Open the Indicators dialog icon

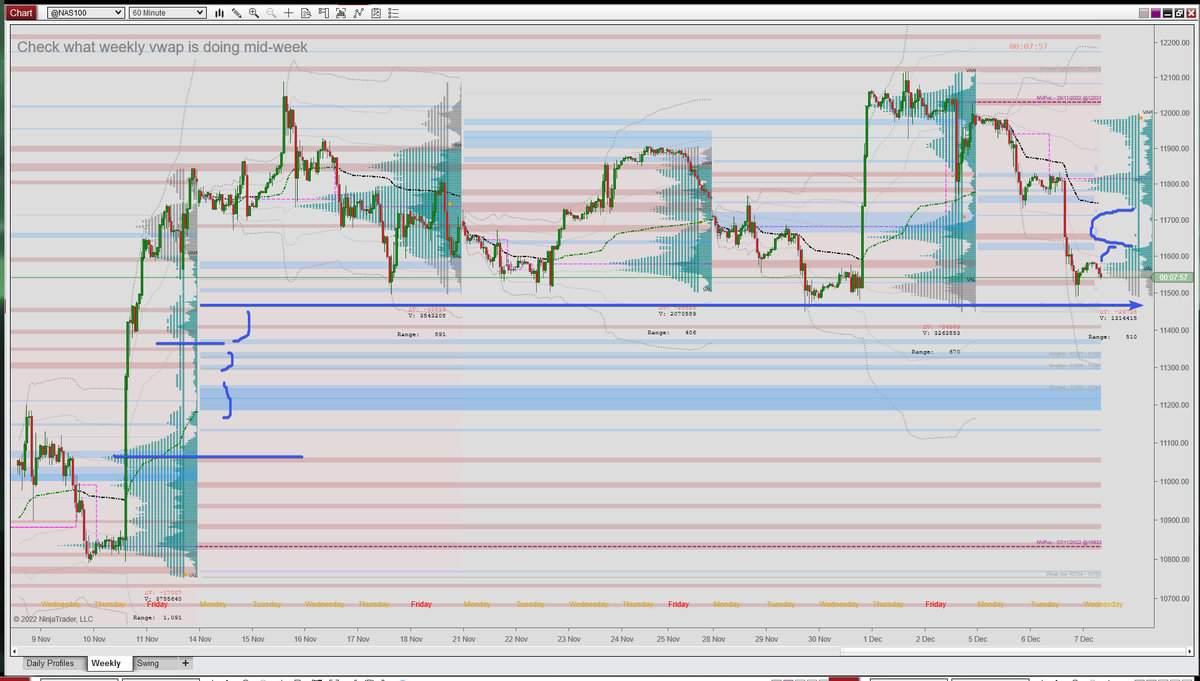click(358, 13)
